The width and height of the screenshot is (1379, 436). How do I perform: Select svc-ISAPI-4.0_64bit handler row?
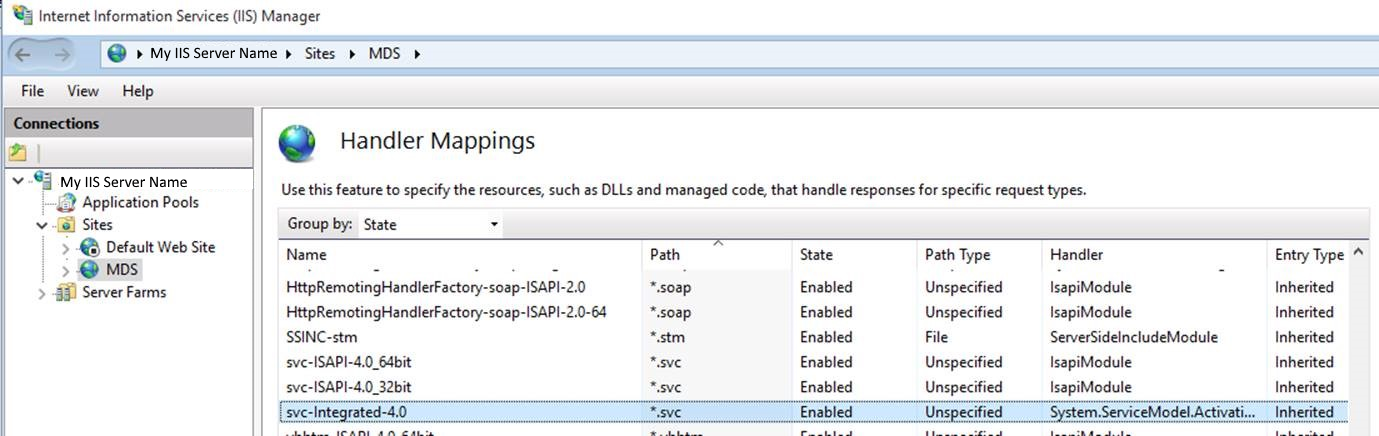pos(813,362)
